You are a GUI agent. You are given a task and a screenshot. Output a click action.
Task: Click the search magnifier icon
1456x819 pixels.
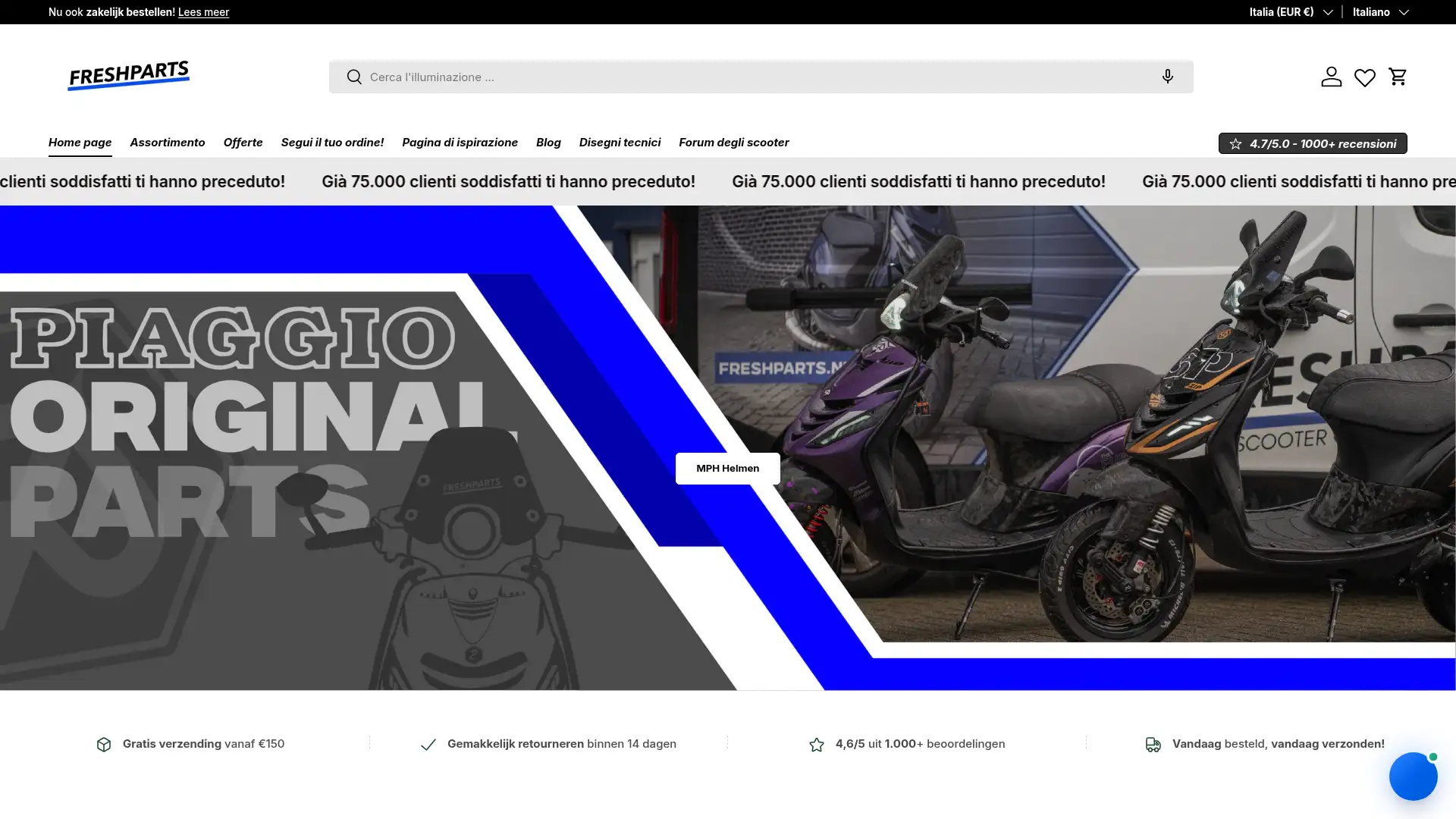click(x=354, y=77)
